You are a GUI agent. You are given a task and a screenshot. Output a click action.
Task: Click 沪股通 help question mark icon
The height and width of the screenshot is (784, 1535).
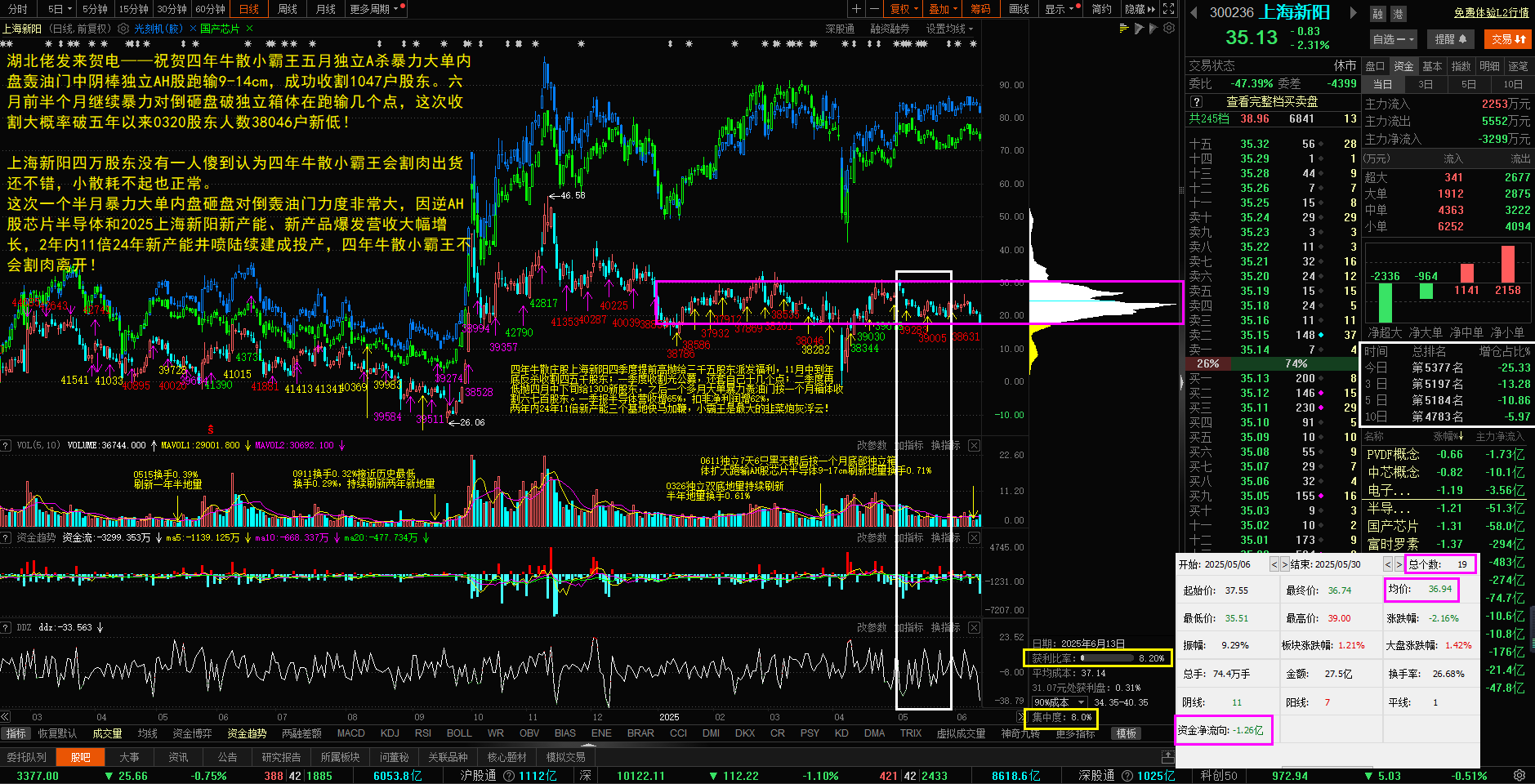[509, 776]
